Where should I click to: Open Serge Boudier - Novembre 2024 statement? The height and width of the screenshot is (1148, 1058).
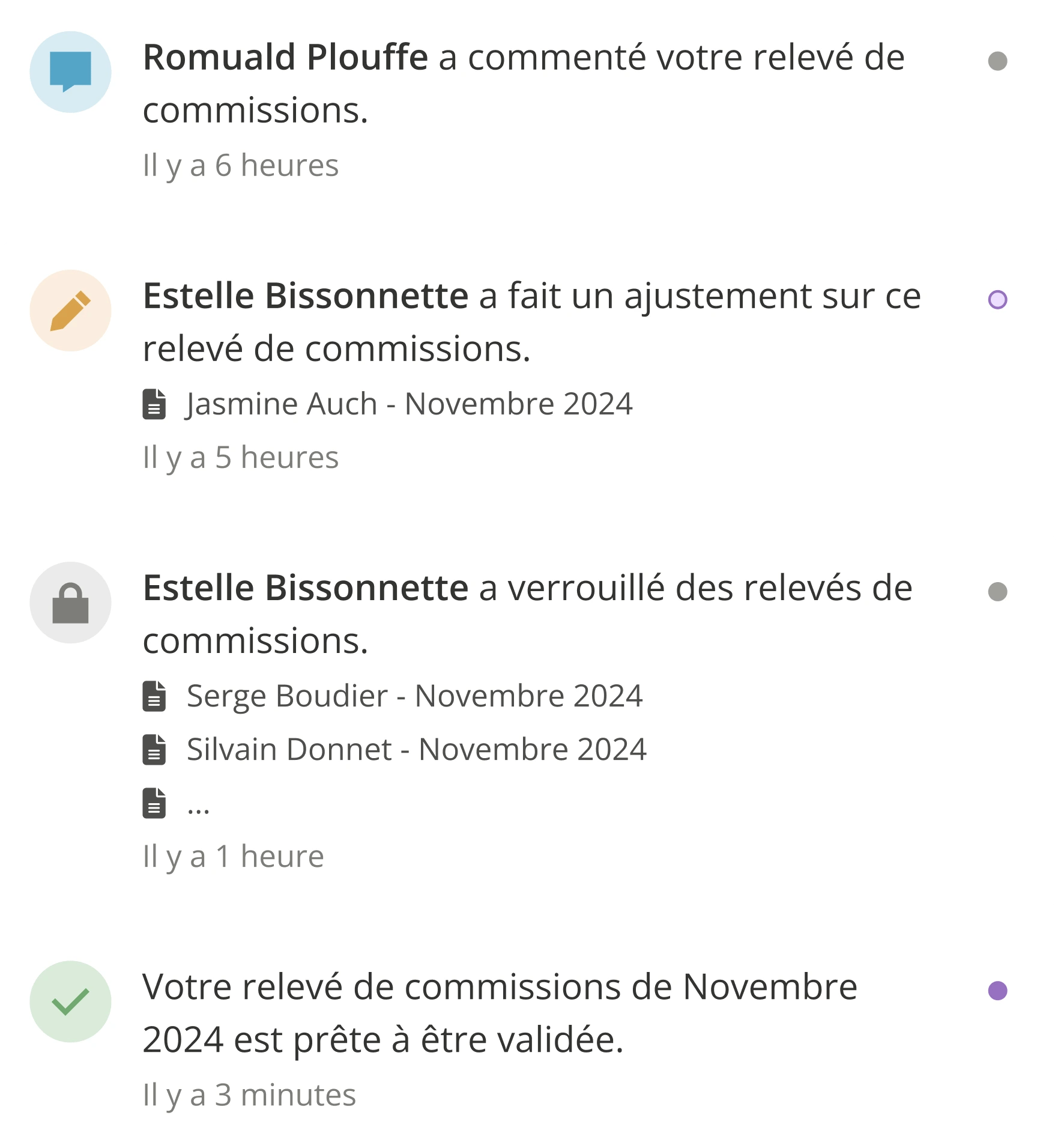coord(414,696)
